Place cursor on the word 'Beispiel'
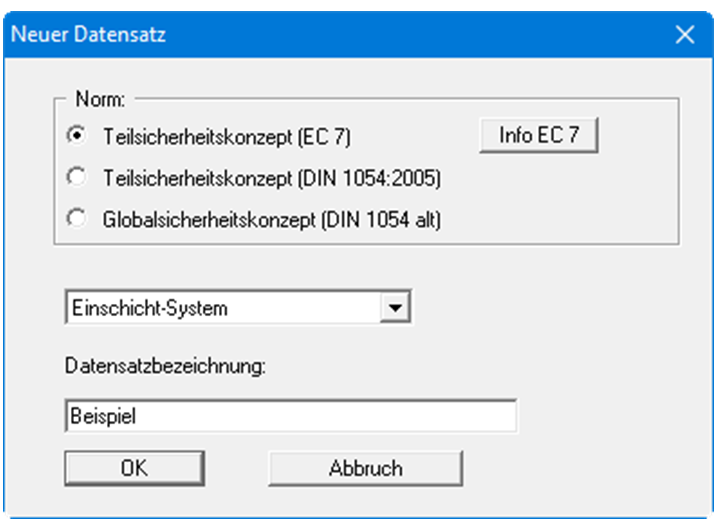 coord(102,416)
